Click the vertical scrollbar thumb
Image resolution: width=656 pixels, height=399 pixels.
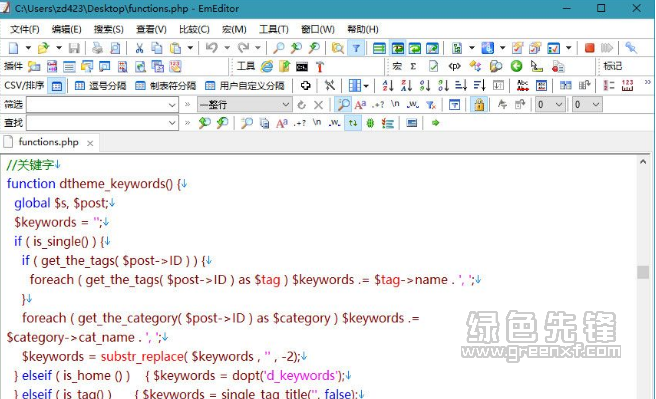[x=643, y=272]
